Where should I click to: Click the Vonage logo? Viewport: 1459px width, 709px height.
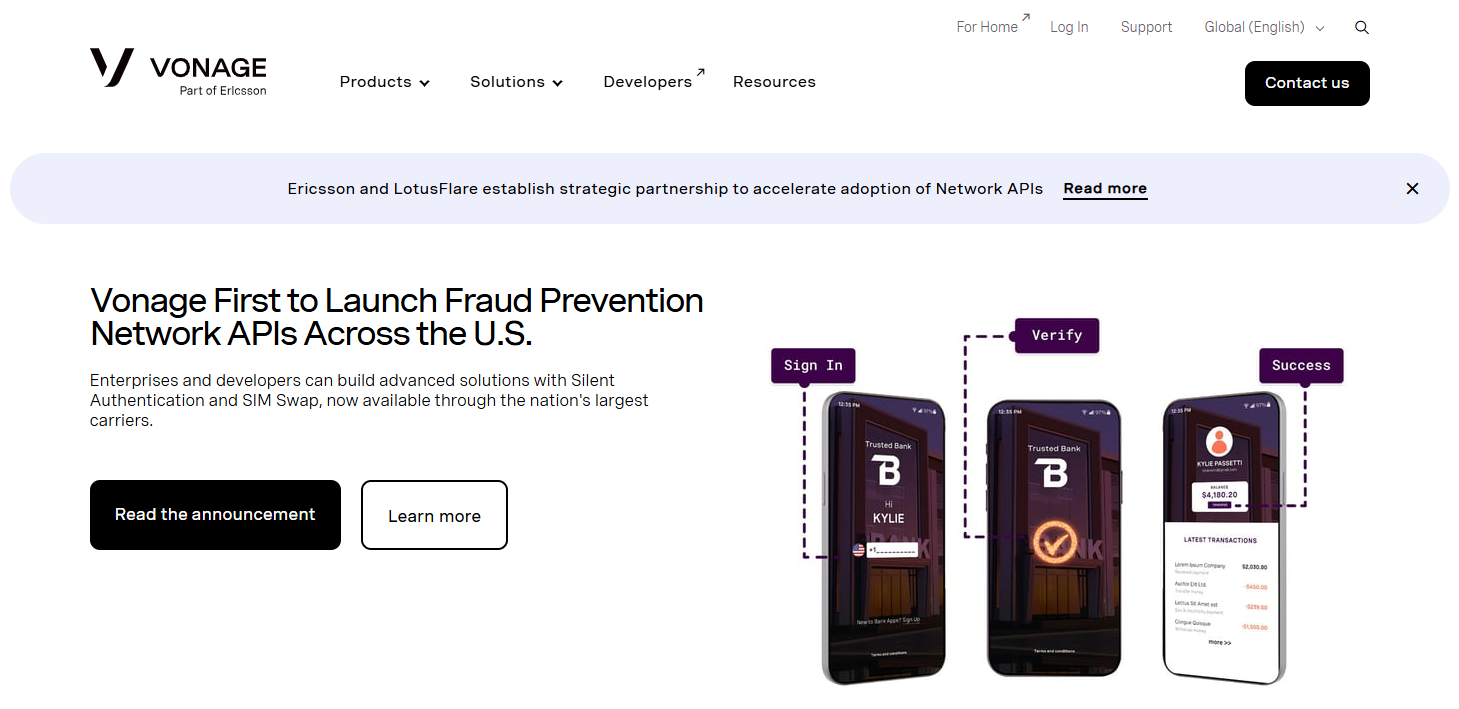(177, 72)
